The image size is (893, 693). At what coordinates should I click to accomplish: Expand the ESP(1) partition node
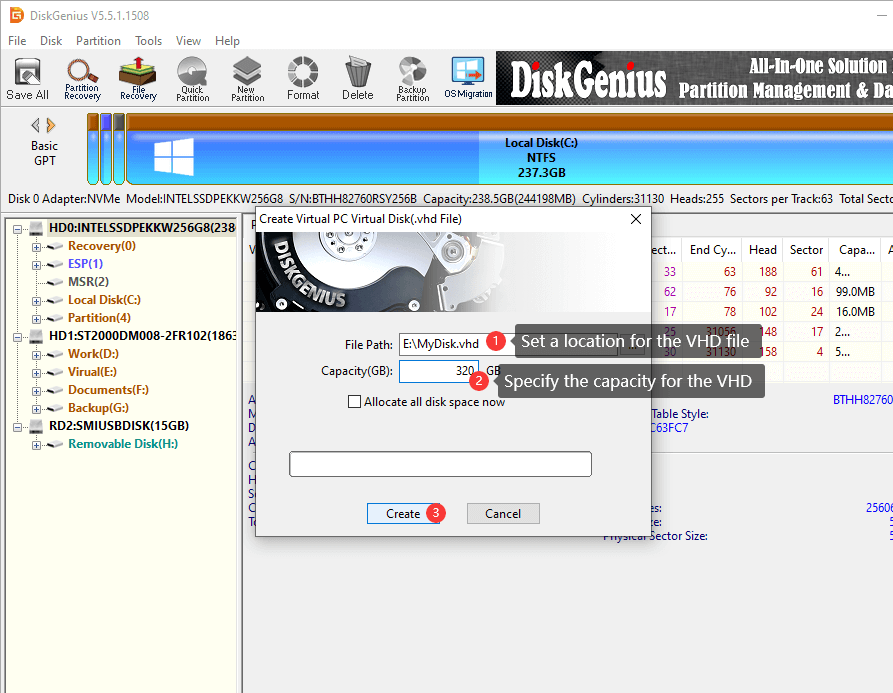pos(36,265)
